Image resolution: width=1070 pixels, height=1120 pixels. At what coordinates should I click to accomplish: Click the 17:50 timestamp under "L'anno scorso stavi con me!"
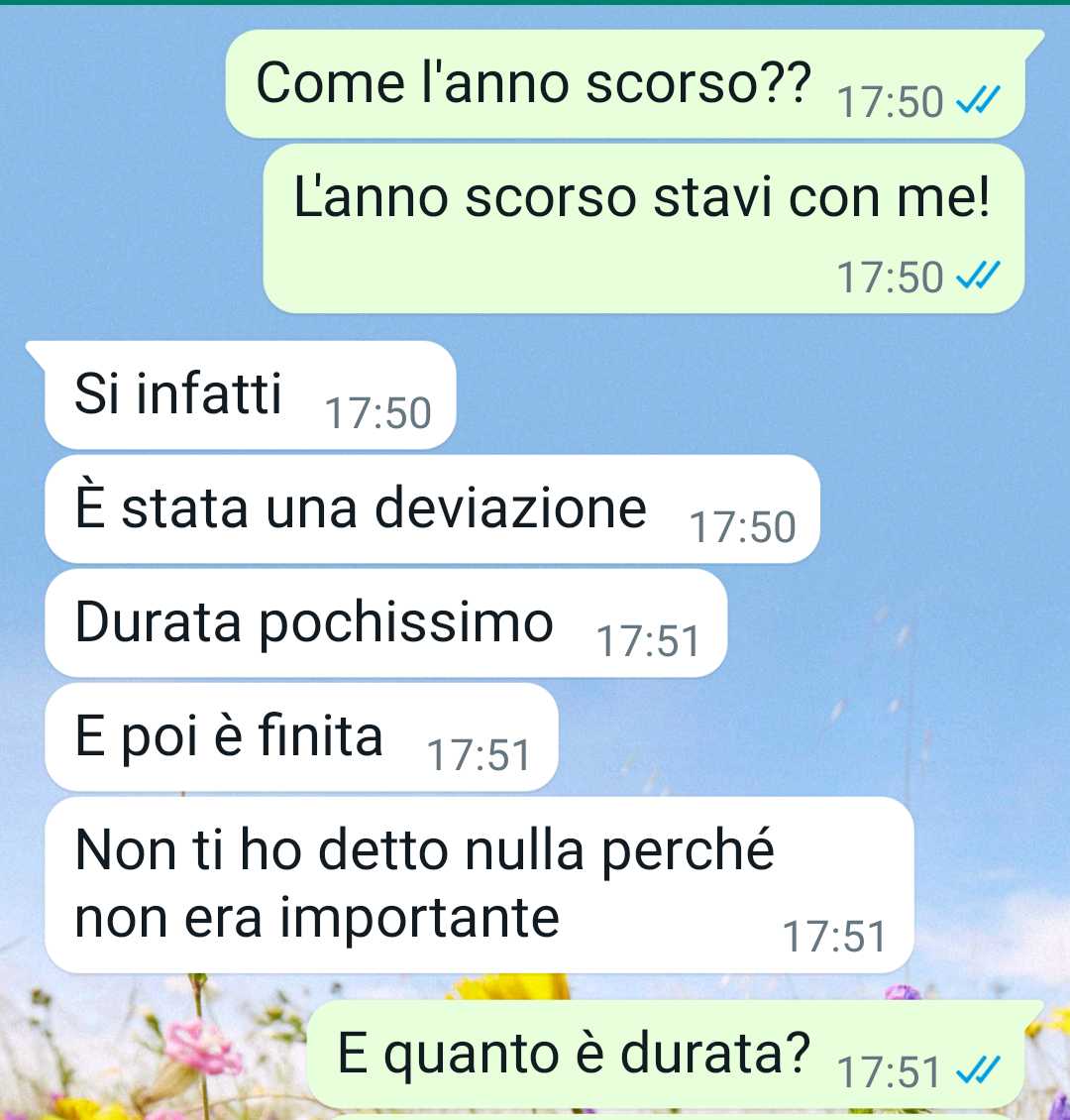(890, 278)
